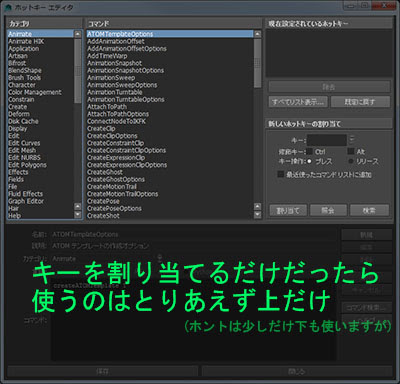This screenshot has width=400, height=384.
Task: Click the command list scrollbar thumb
Action: 257,63
